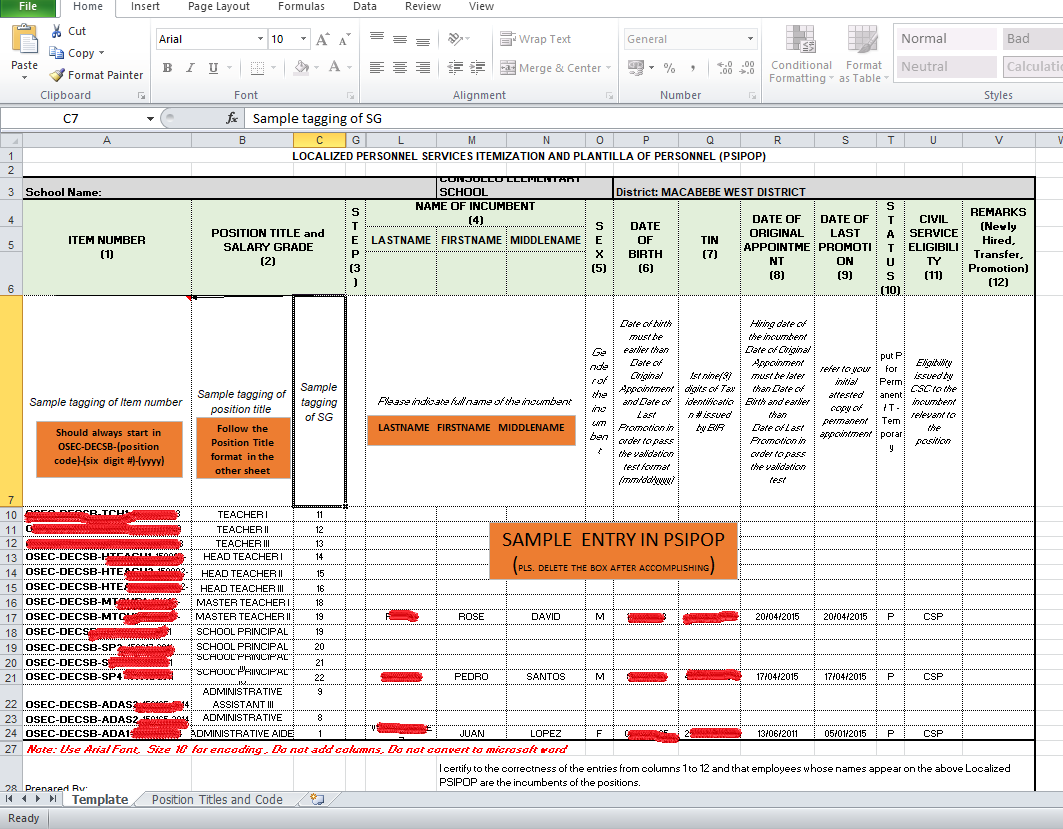Click the Select All corner box
Viewport: 1063px width, 829px height.
11,140
